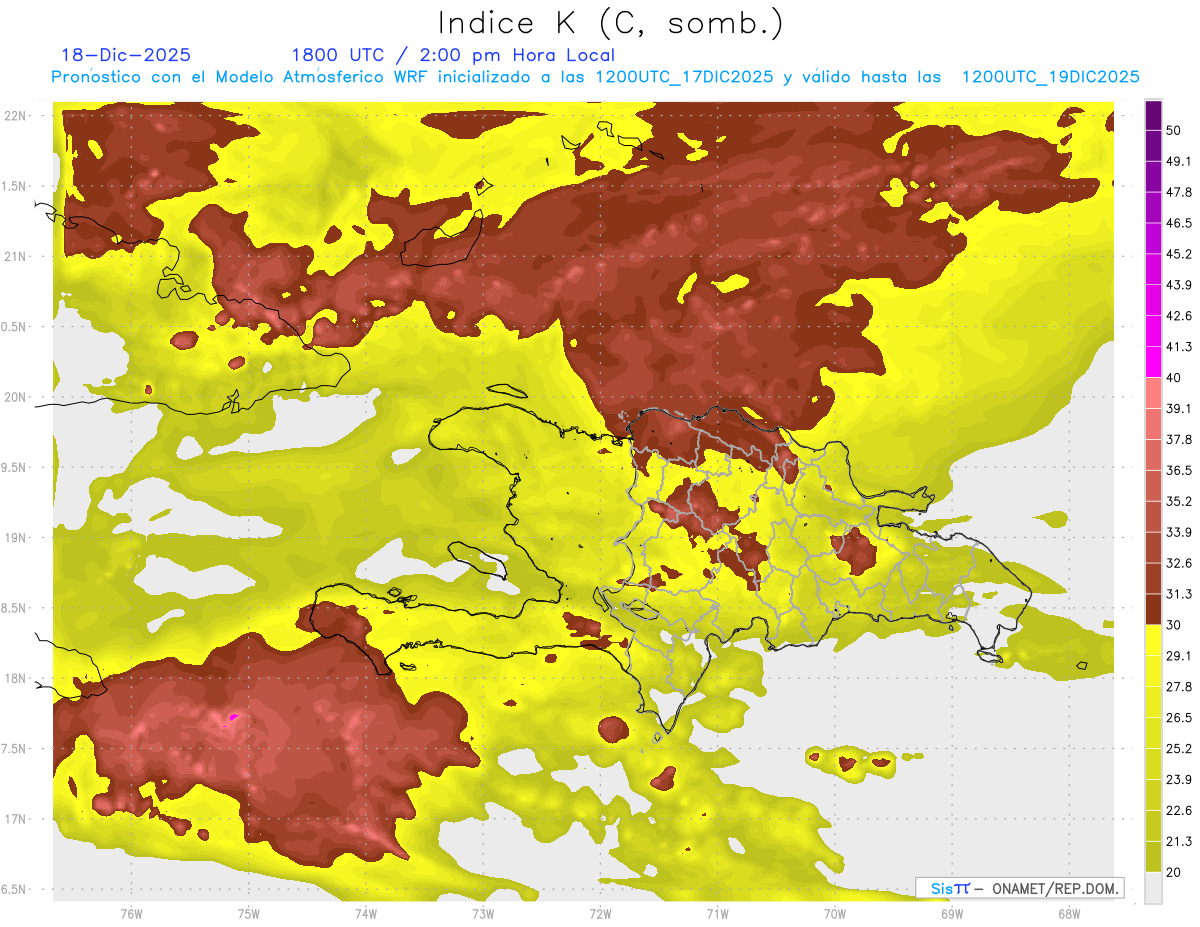This screenshot has width=1200, height=927.
Task: Click '1800 UTC / 2:00 pm Hora Local' text
Action: pyautogui.click(x=453, y=55)
